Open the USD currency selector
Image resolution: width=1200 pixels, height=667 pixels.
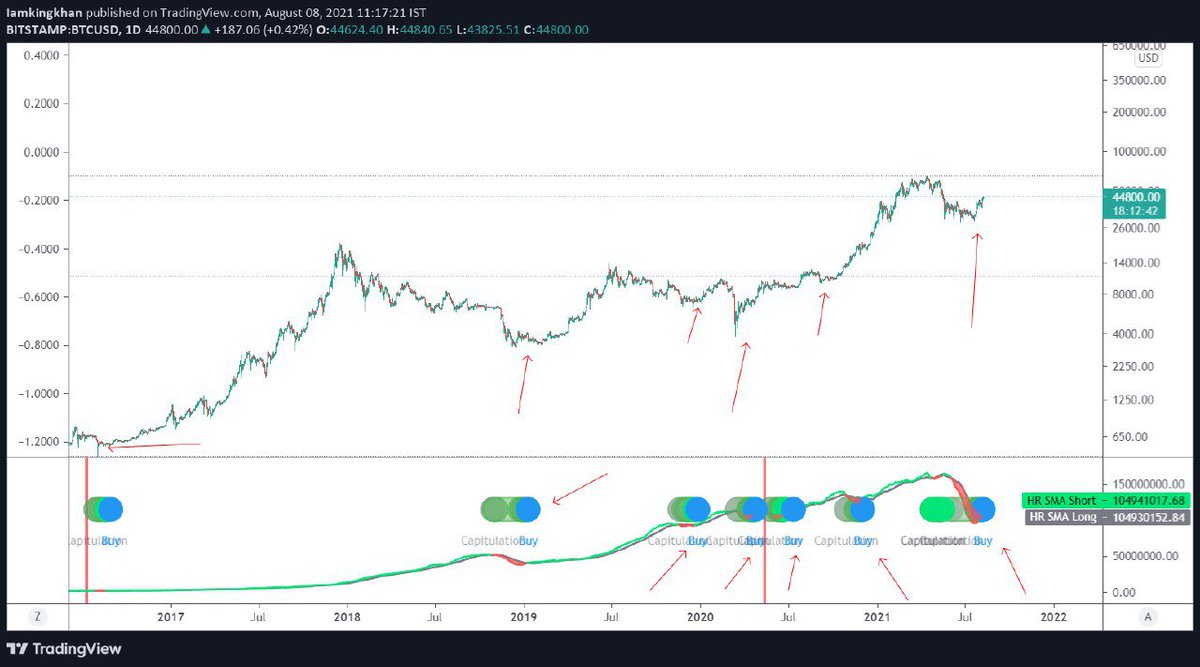pyautogui.click(x=1148, y=58)
